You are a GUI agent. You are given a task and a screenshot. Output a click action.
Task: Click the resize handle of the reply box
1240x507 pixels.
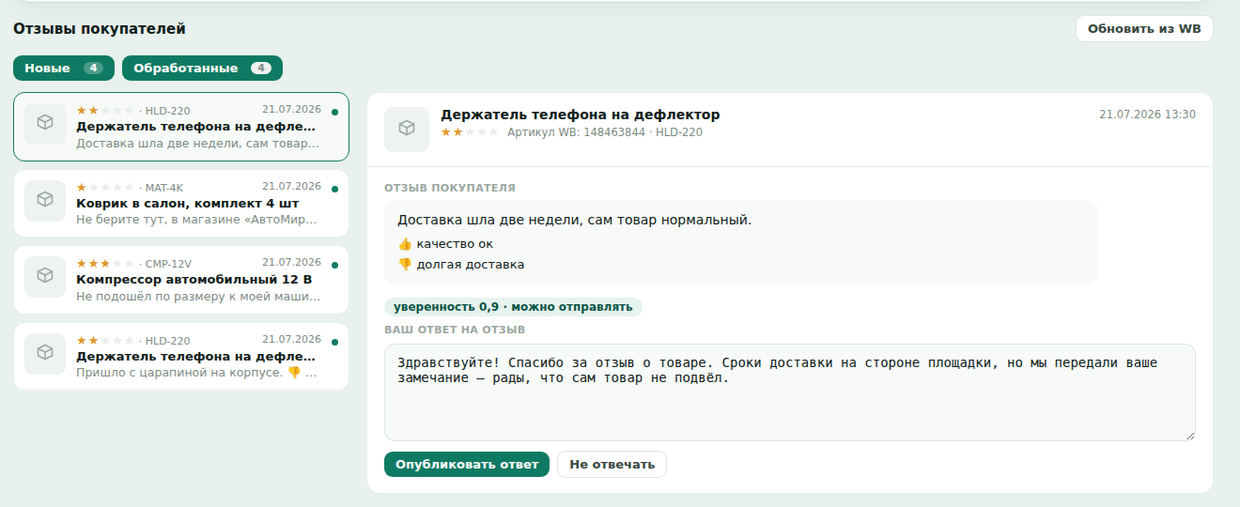coord(1190,435)
